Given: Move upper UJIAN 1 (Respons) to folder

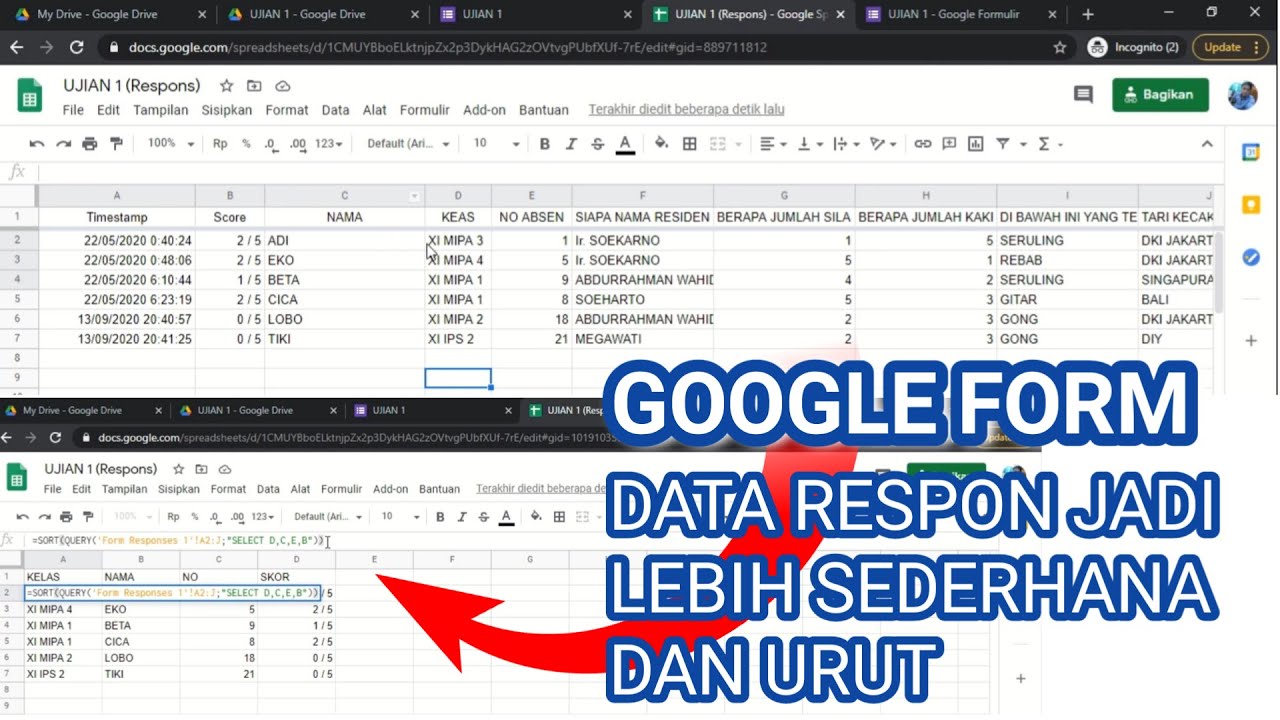Looking at the screenshot, I should pos(254,86).
